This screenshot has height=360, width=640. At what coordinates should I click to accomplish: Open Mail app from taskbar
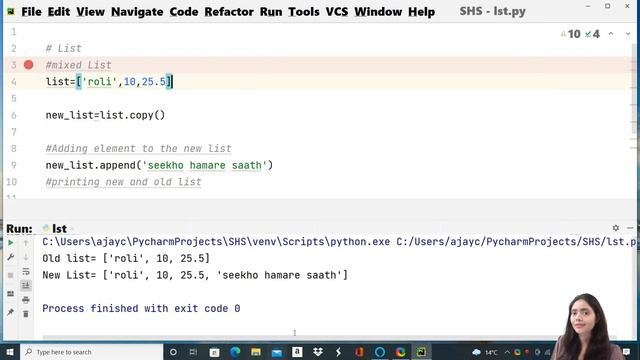[277, 352]
